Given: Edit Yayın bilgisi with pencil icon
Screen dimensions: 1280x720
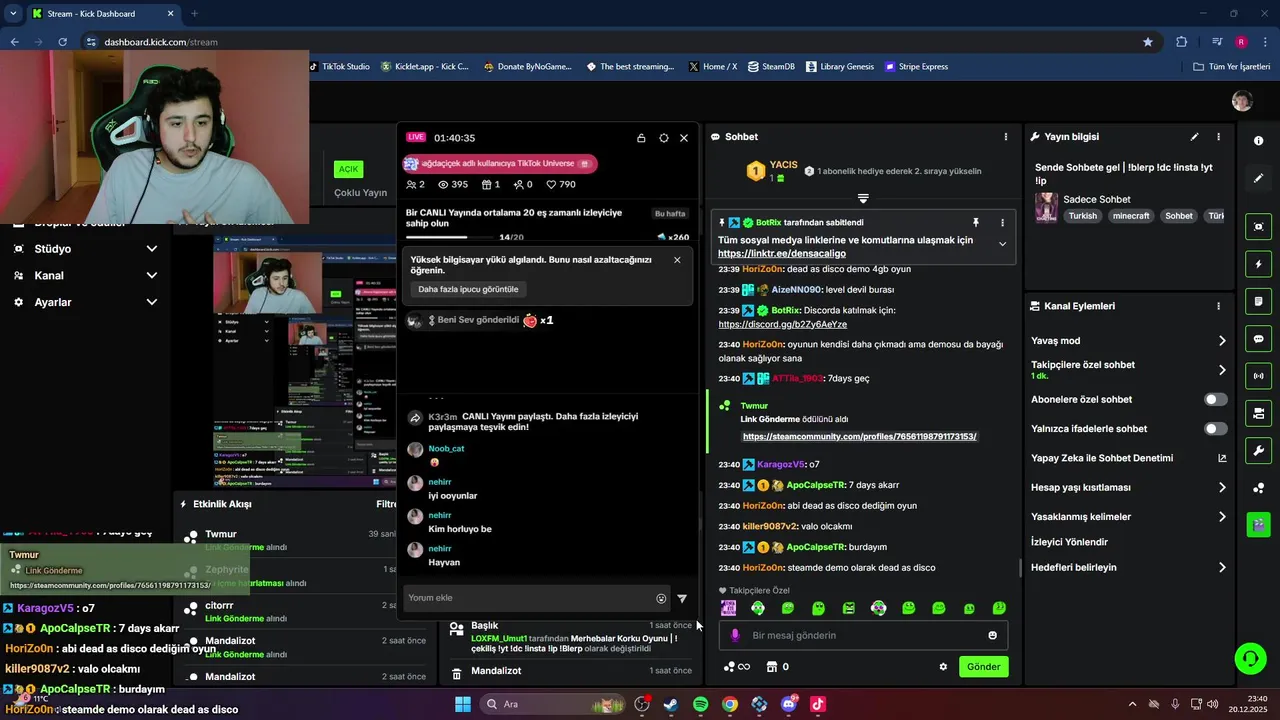Looking at the screenshot, I should coord(1194,137).
